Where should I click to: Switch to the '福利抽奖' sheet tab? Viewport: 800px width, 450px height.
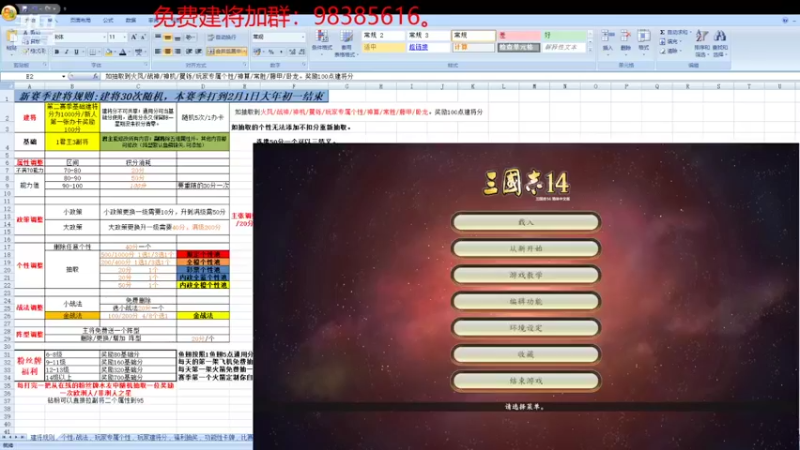(185, 438)
